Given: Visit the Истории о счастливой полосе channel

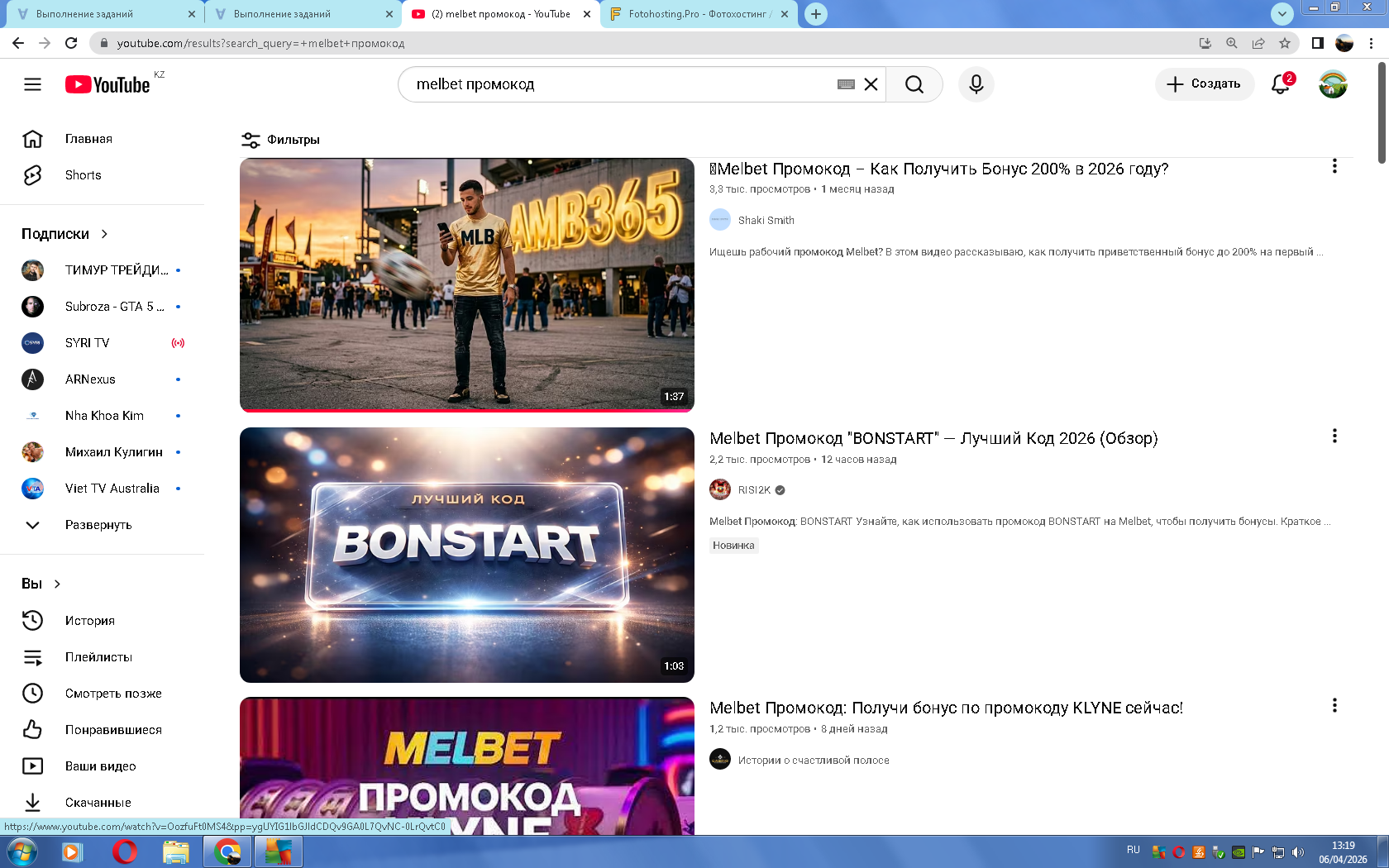Looking at the screenshot, I should click(x=814, y=761).
